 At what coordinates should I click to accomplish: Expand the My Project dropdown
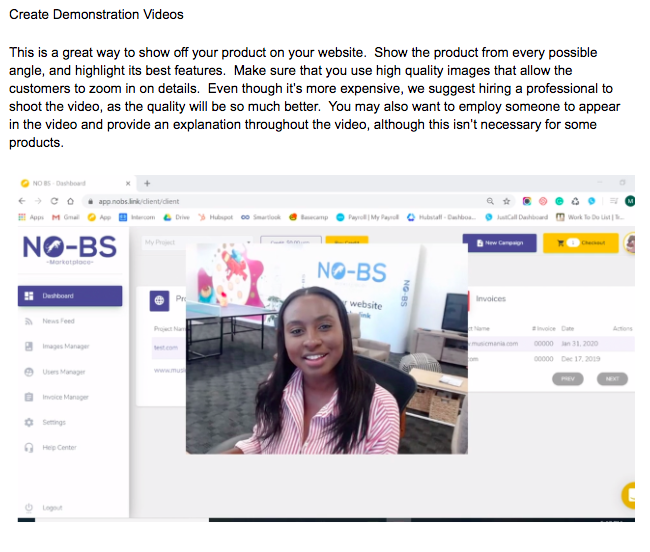pyautogui.click(x=196, y=242)
